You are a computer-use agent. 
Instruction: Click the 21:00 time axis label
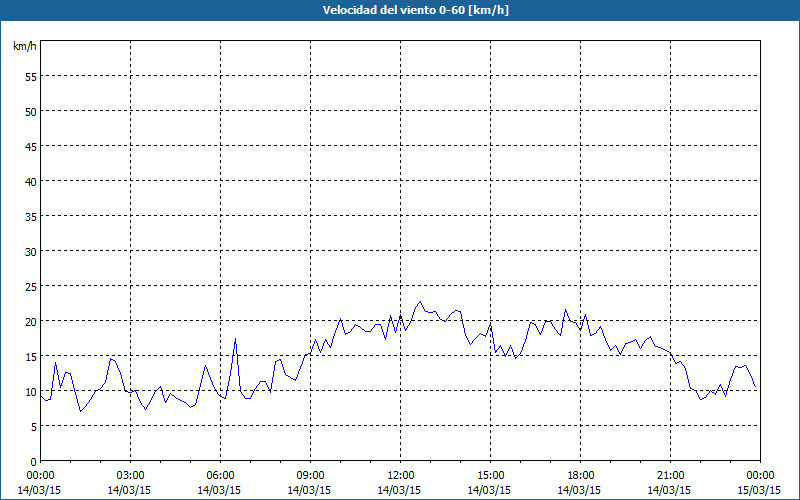coord(670,476)
